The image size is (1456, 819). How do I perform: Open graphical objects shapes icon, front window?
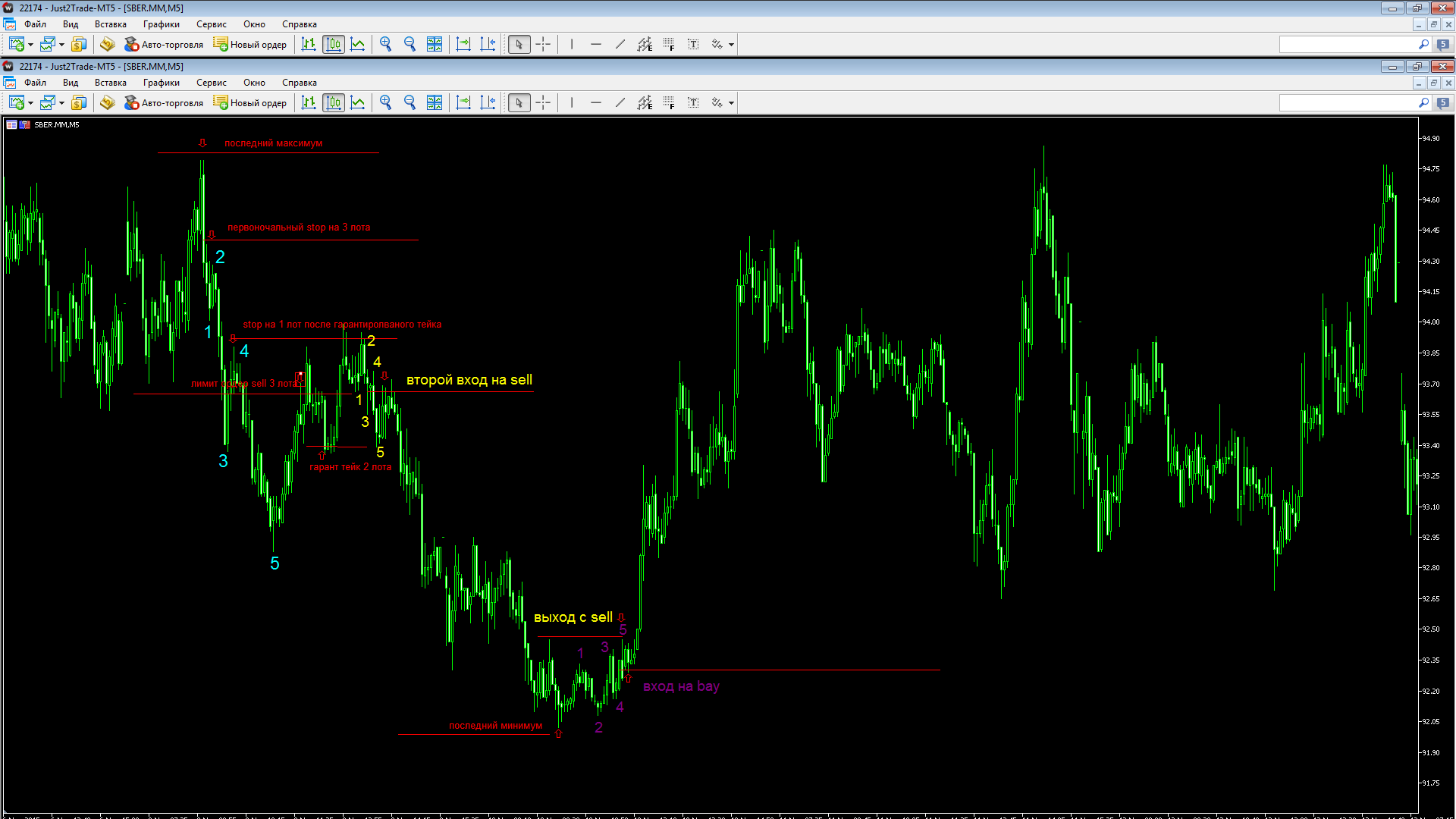click(717, 103)
